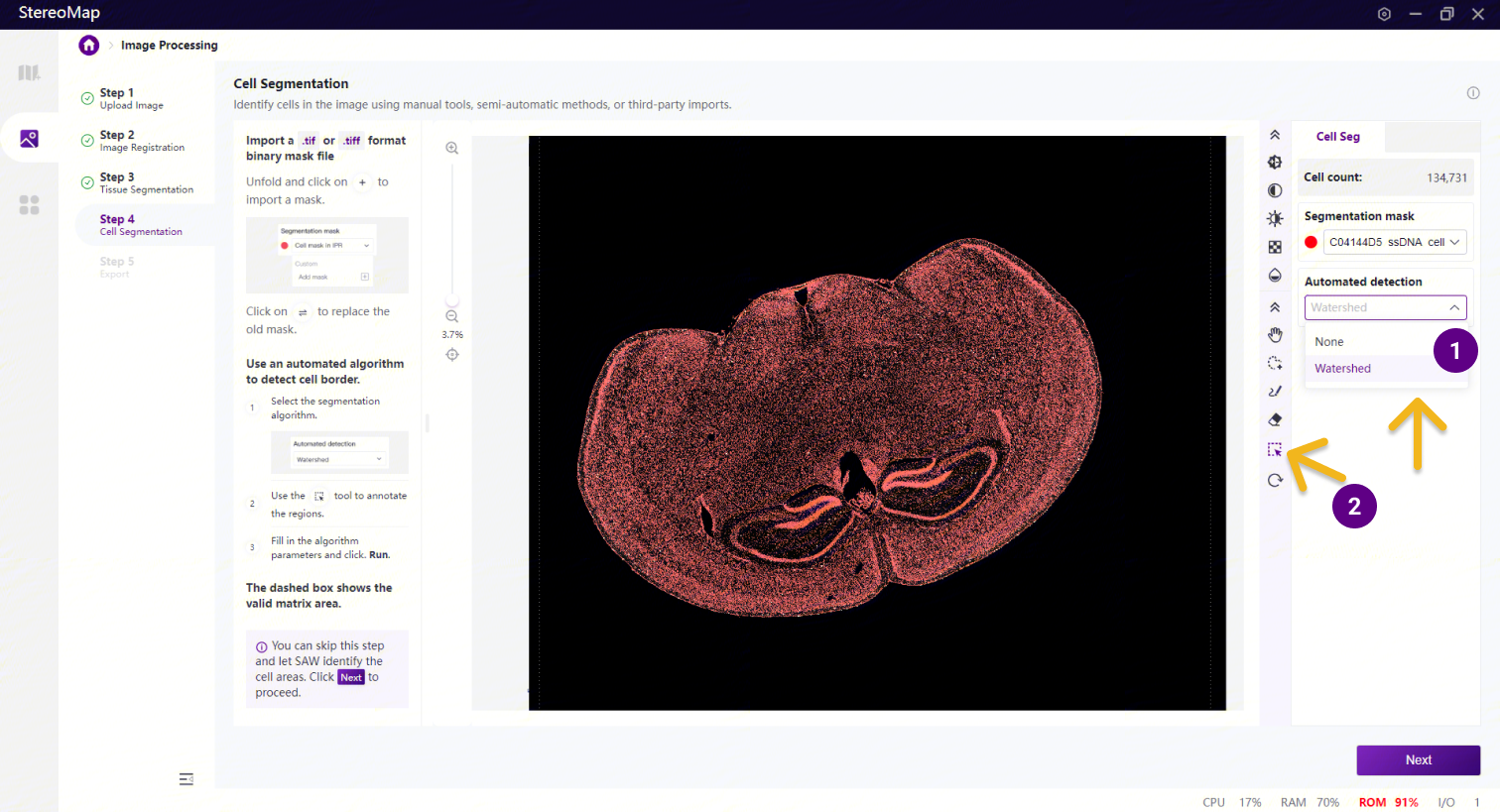Click the Image Processing breadcrumb
The image size is (1500, 812).
[x=170, y=46]
